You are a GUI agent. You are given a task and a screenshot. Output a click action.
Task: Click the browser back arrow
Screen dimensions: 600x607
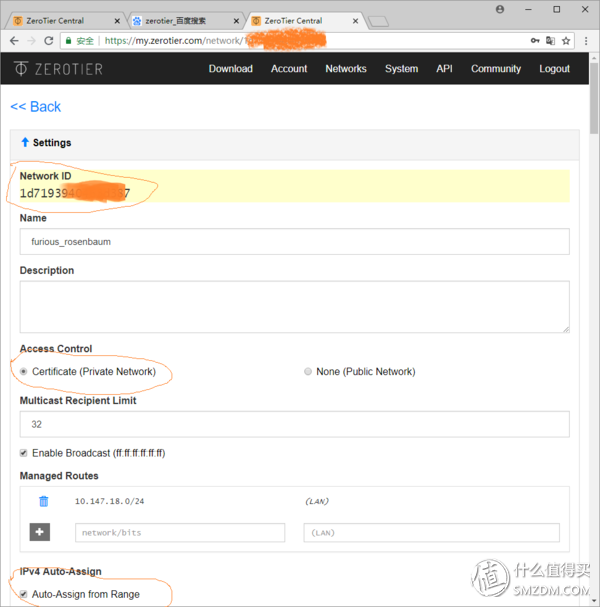[x=14, y=41]
